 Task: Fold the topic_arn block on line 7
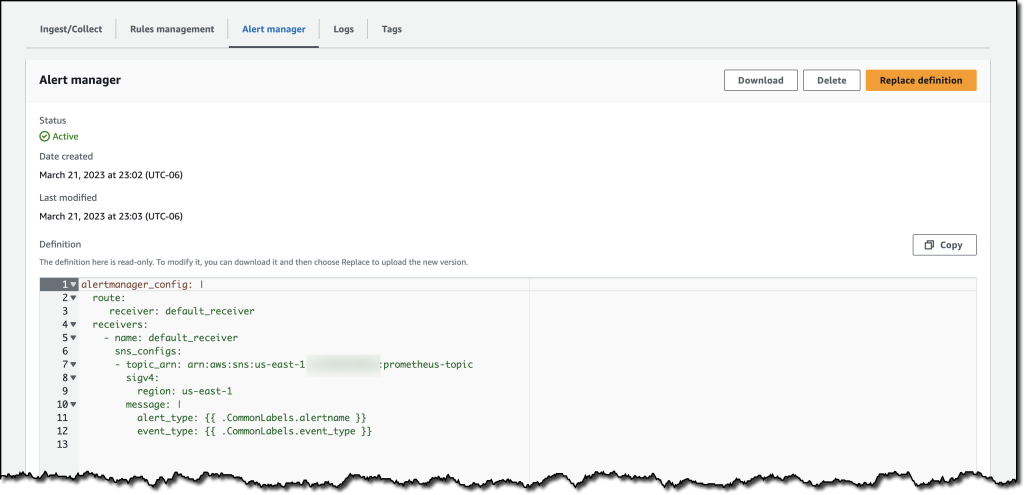73,365
